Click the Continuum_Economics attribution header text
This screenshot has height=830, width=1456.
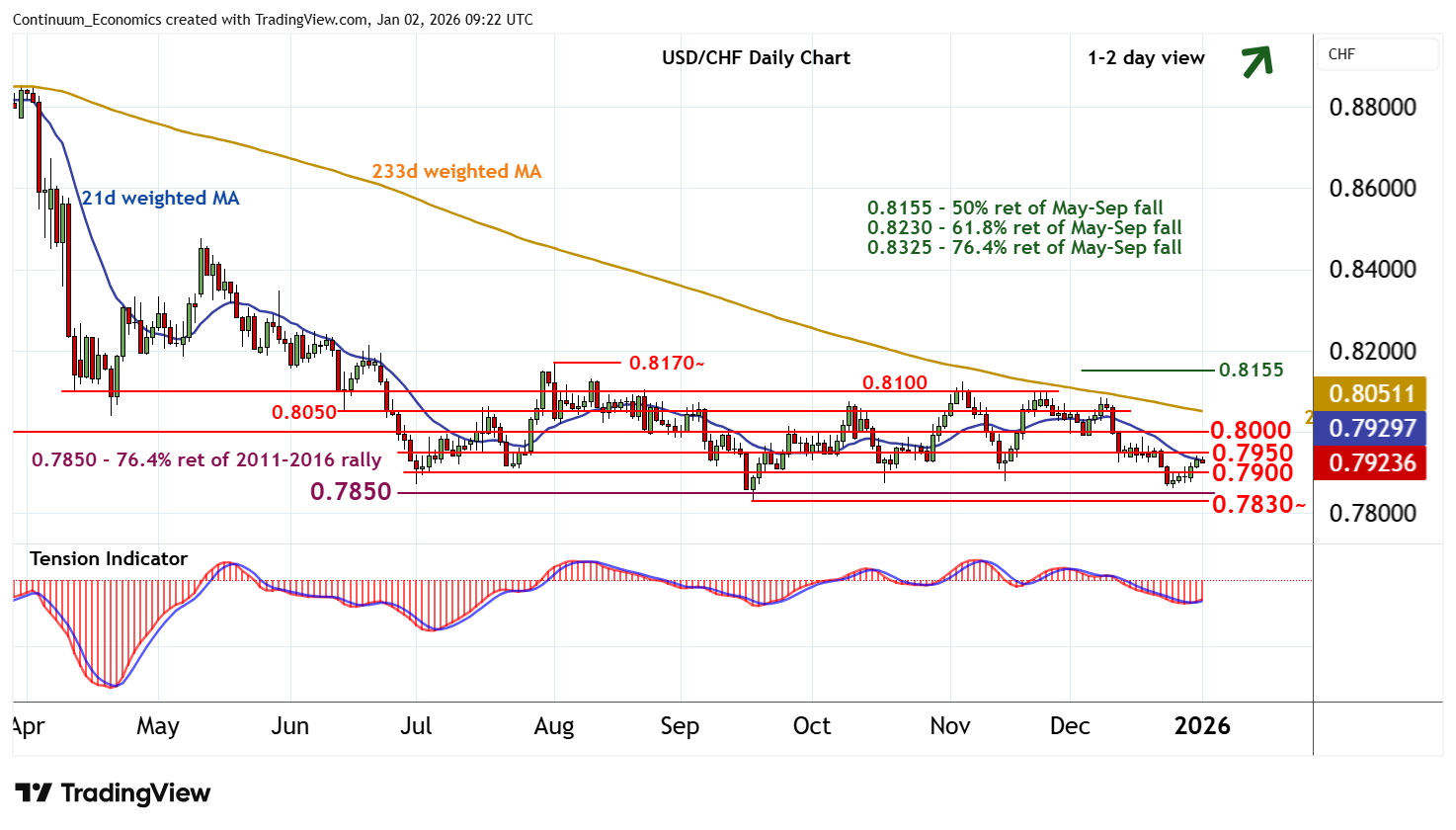(x=272, y=20)
